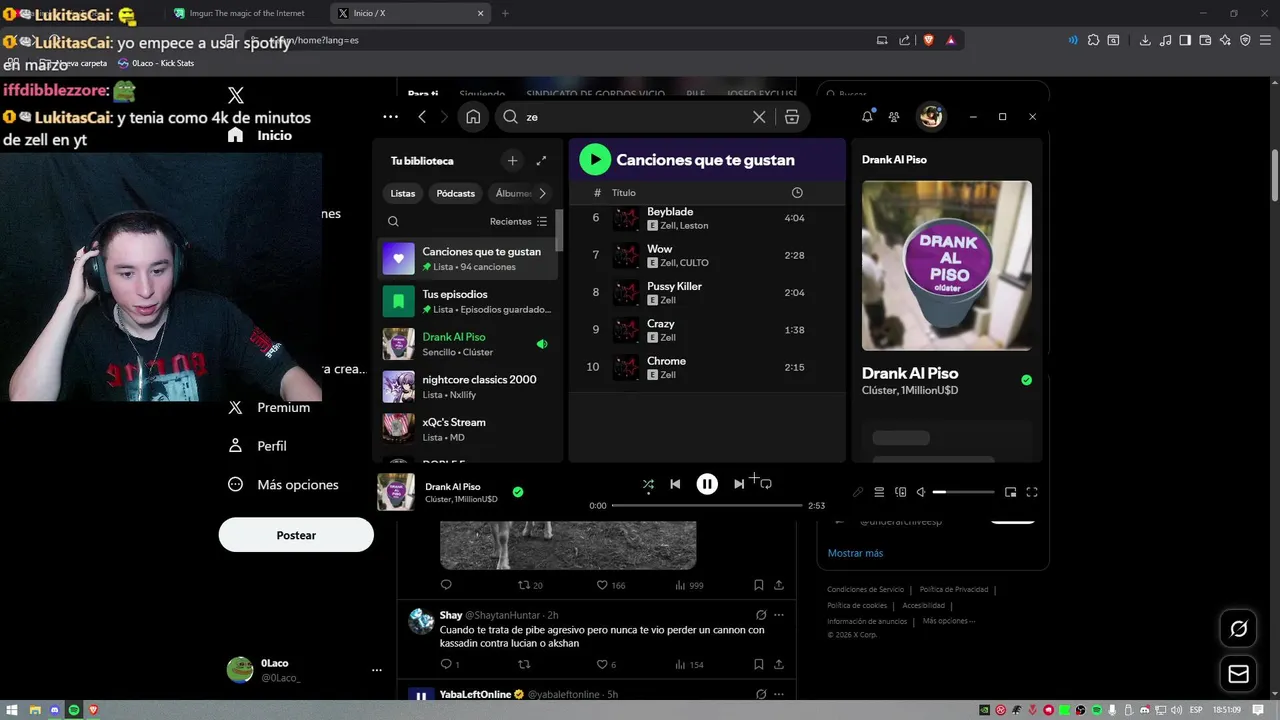Viewport: 1280px width, 720px height.
Task: Open Premium in X sidebar
Action: [x=270, y=407]
